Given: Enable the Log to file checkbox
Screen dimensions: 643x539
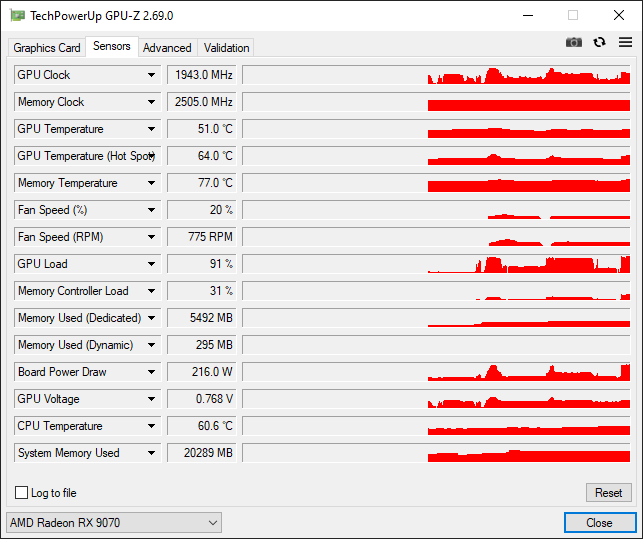Looking at the screenshot, I should pos(21,493).
